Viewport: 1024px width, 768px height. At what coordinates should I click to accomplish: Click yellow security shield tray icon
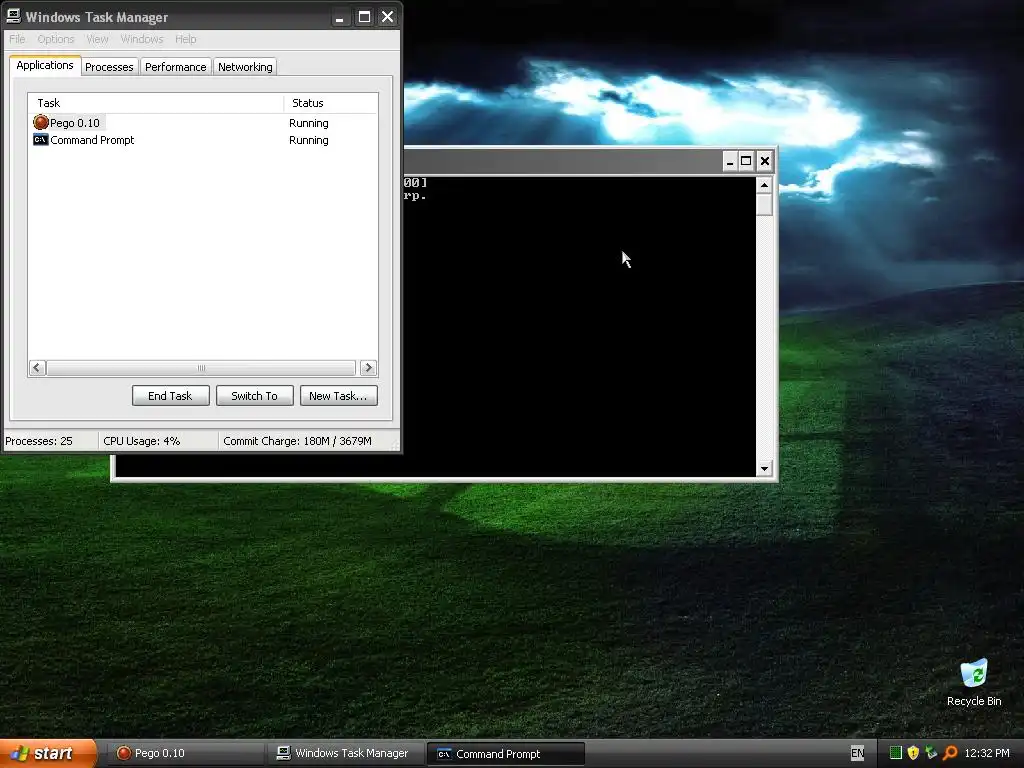(x=913, y=753)
